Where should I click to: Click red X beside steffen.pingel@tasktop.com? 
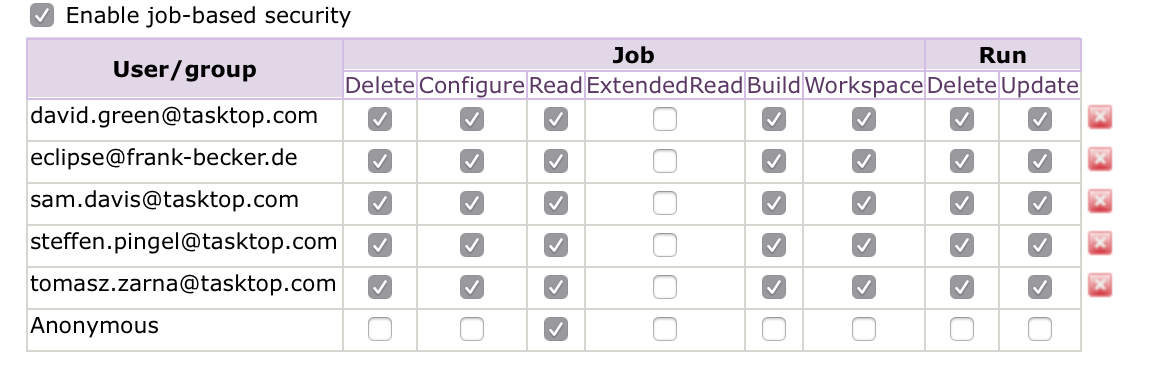pos(1100,244)
